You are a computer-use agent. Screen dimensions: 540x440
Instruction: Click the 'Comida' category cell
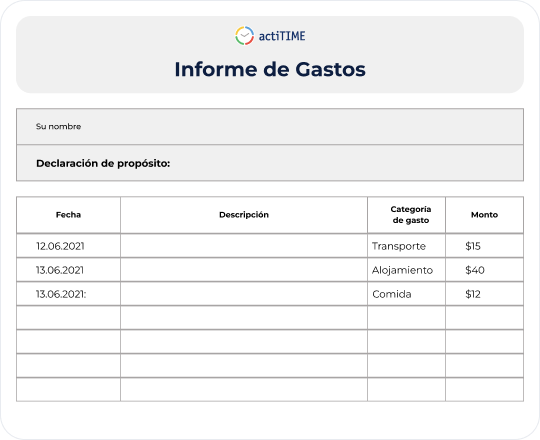click(406, 294)
